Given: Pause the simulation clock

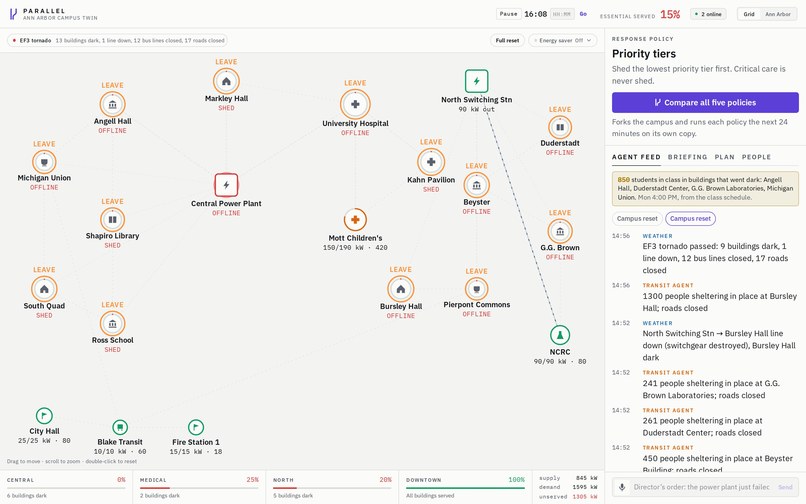Looking at the screenshot, I should click(508, 14).
